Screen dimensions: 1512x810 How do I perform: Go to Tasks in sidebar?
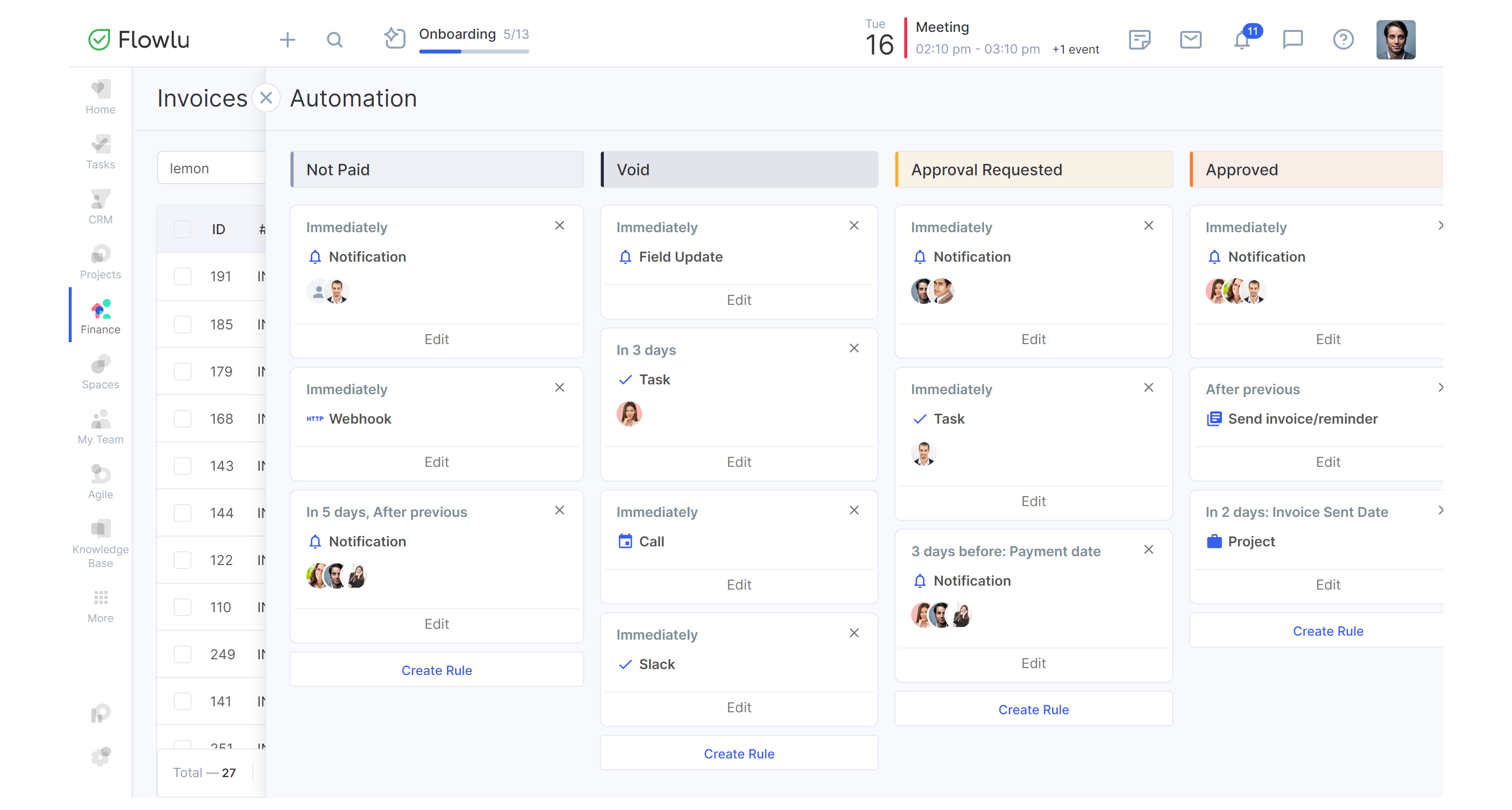[x=100, y=153]
